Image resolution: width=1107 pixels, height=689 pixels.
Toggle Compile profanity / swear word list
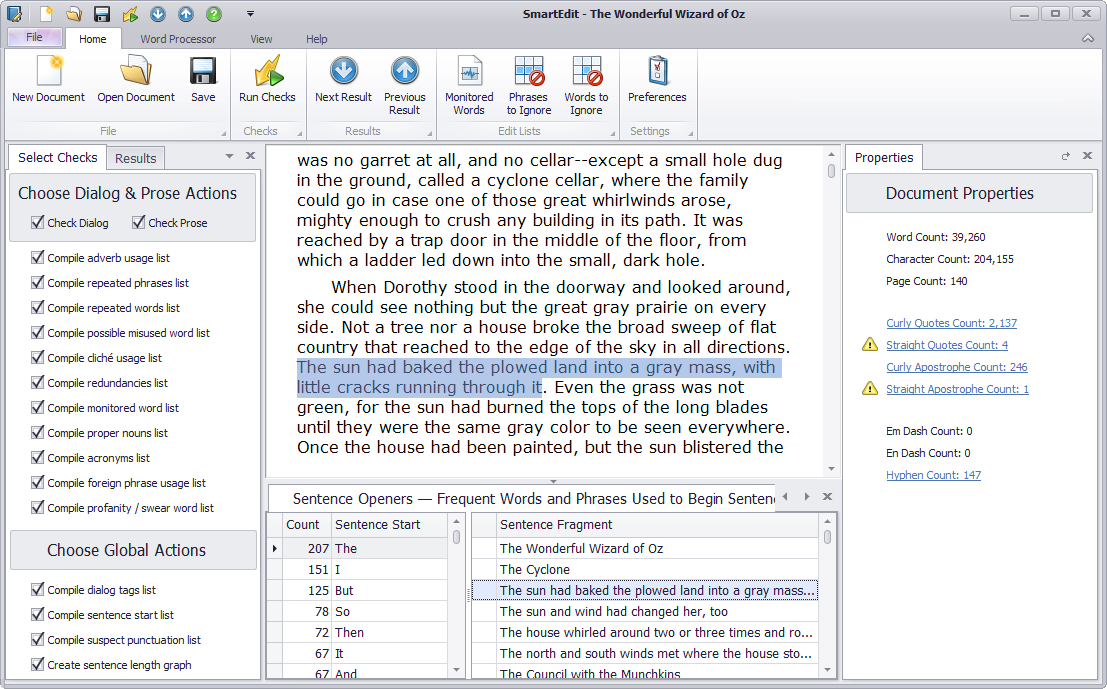[37, 507]
